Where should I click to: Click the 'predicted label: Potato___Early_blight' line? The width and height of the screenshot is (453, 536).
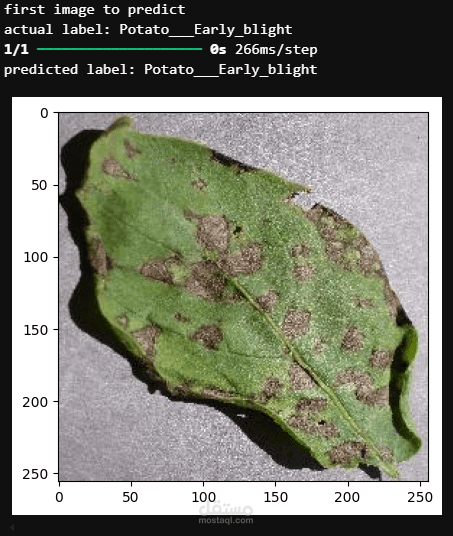point(160,70)
